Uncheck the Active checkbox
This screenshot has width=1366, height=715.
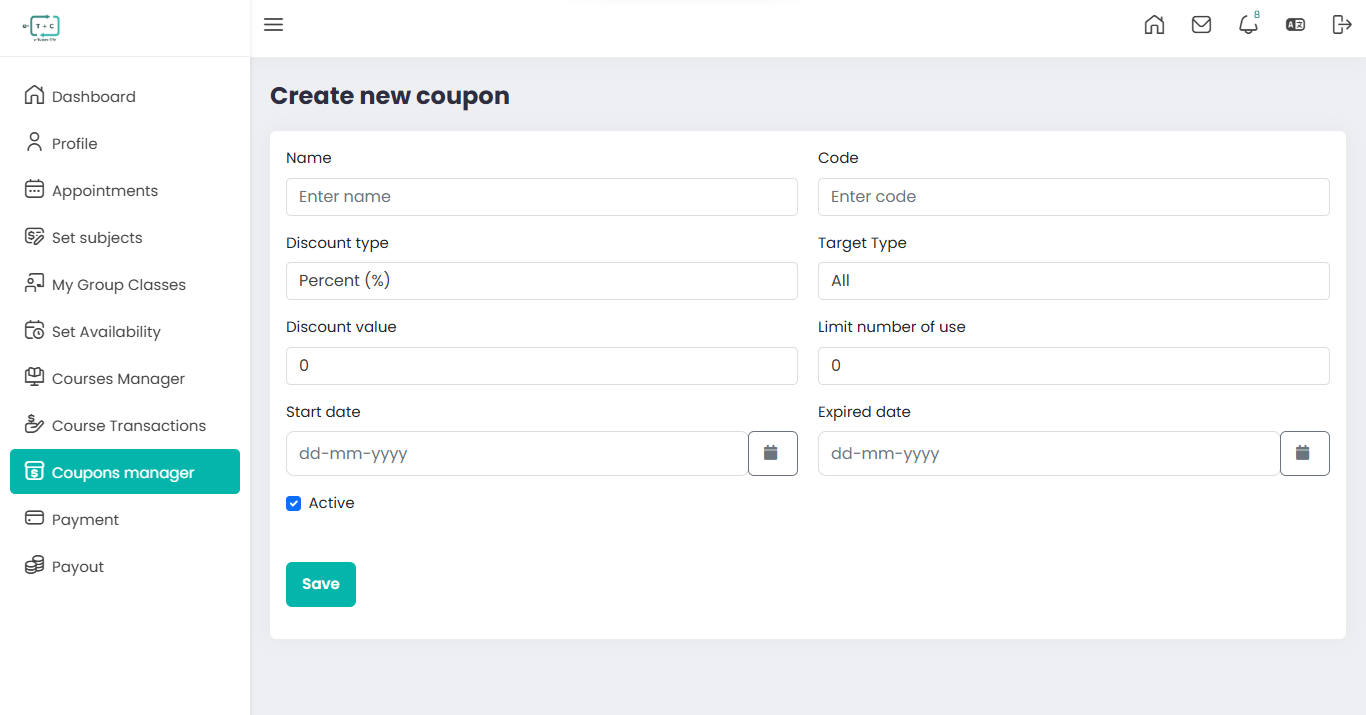pyautogui.click(x=293, y=503)
